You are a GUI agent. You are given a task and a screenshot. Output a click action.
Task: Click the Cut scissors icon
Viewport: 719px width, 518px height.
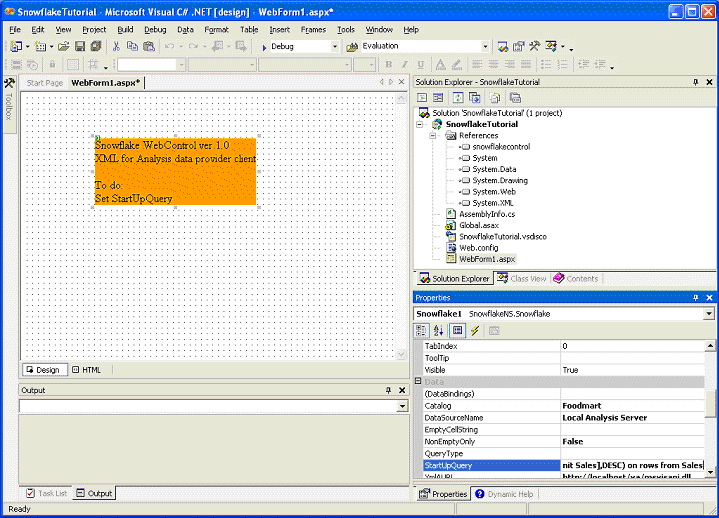(116, 46)
